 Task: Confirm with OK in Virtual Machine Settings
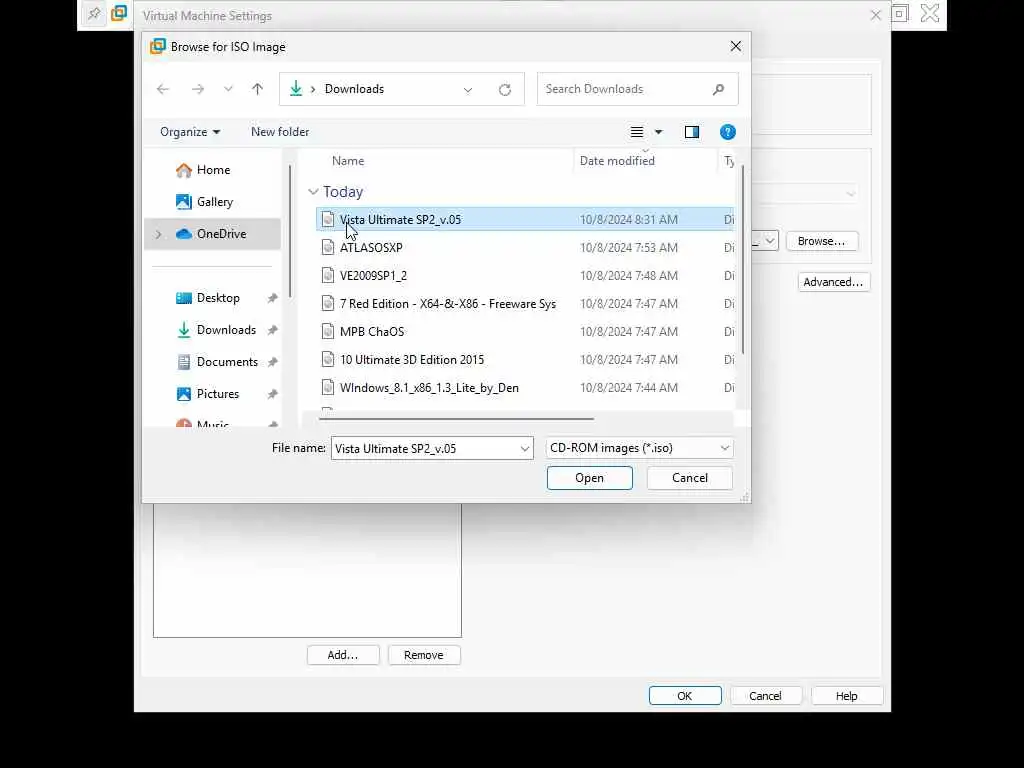[x=684, y=696]
